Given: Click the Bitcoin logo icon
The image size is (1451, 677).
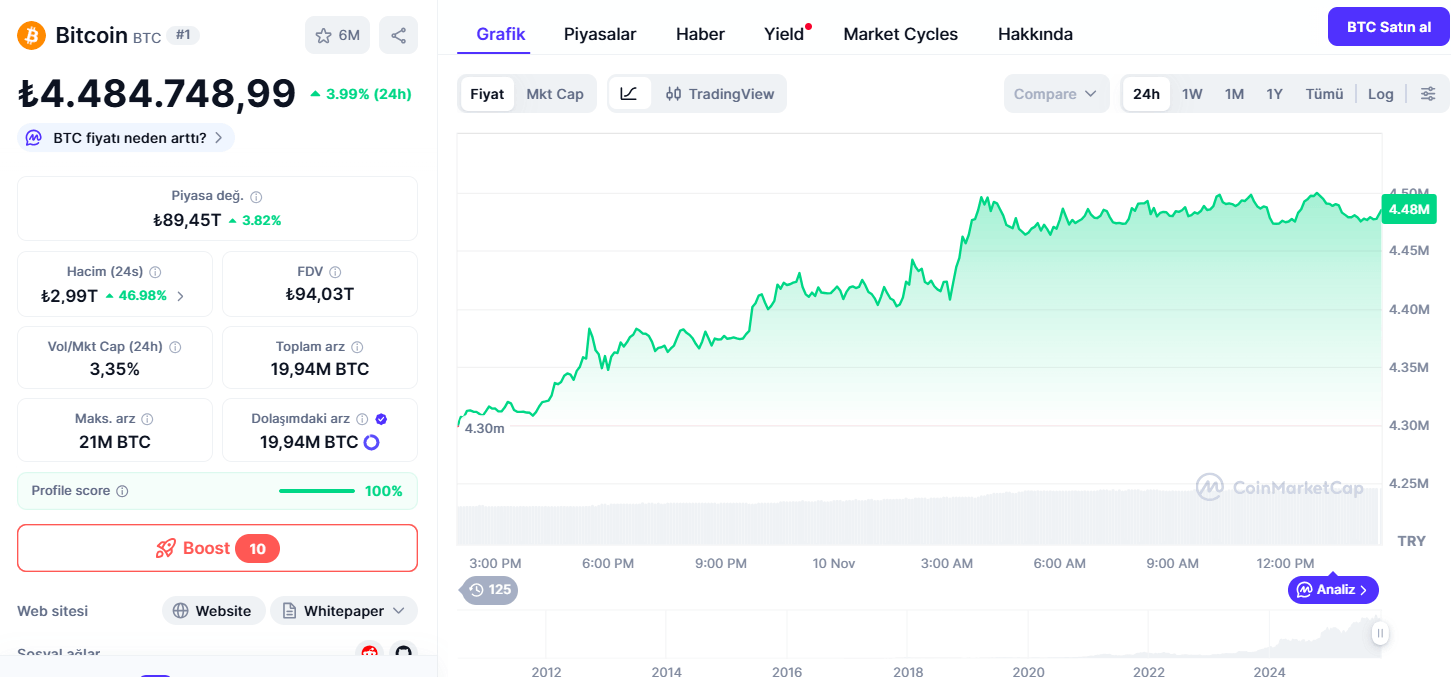Looking at the screenshot, I should (32, 36).
